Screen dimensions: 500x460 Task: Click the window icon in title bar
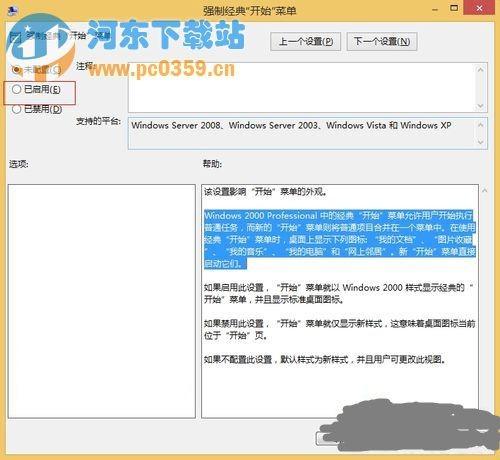[x=12, y=10]
